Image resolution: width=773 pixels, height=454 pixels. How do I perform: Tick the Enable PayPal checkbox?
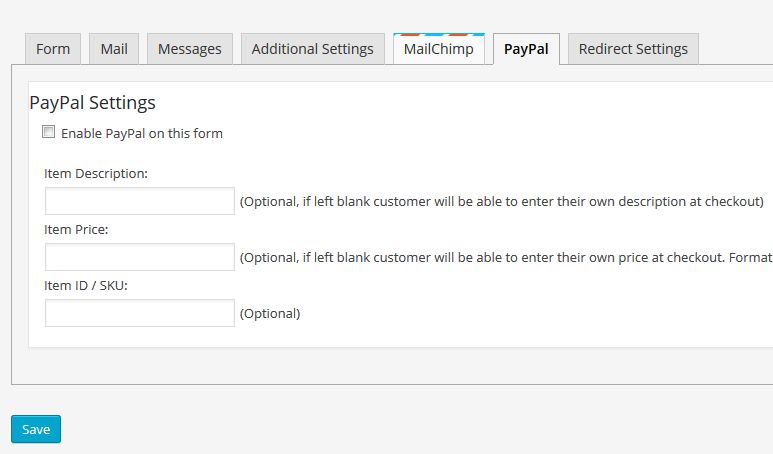point(48,132)
